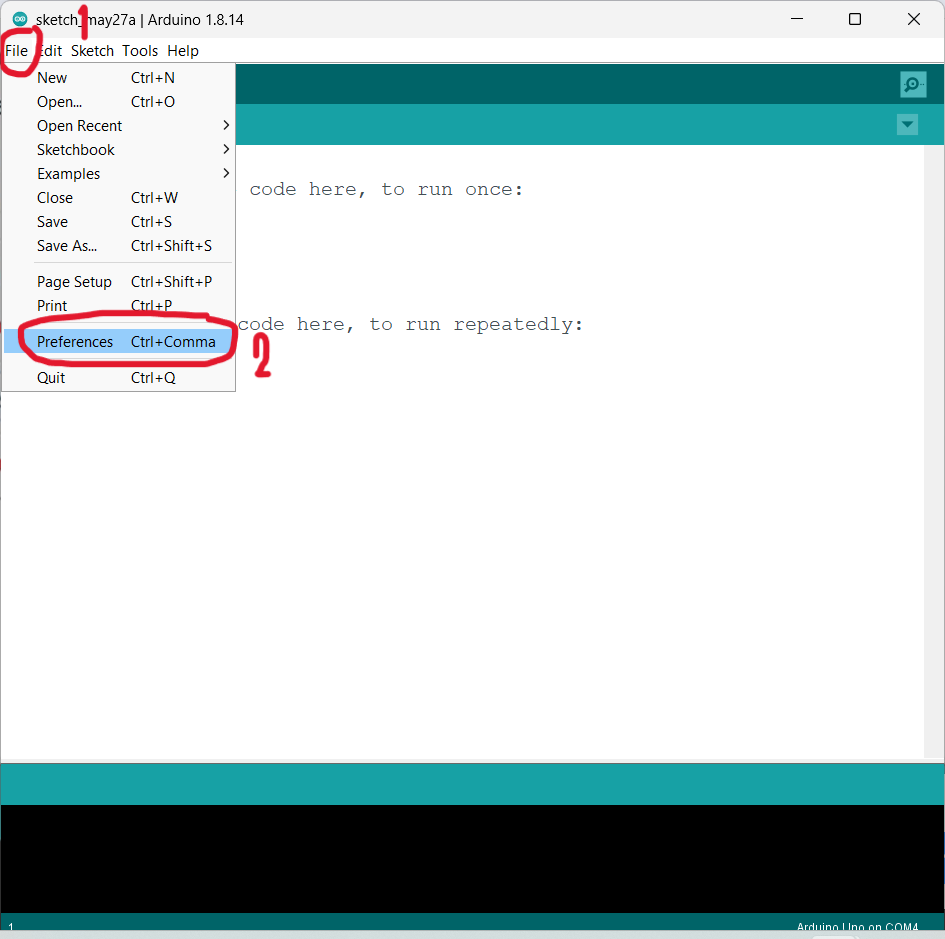The height and width of the screenshot is (939, 945).
Task: Close the Arduino window
Action: (x=914, y=19)
